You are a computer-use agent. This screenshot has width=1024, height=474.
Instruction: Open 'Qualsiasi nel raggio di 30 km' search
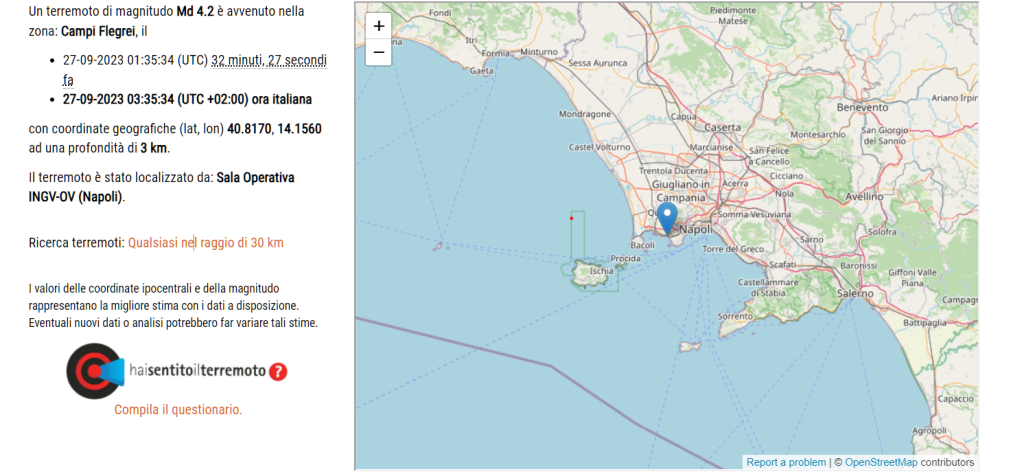pos(206,243)
